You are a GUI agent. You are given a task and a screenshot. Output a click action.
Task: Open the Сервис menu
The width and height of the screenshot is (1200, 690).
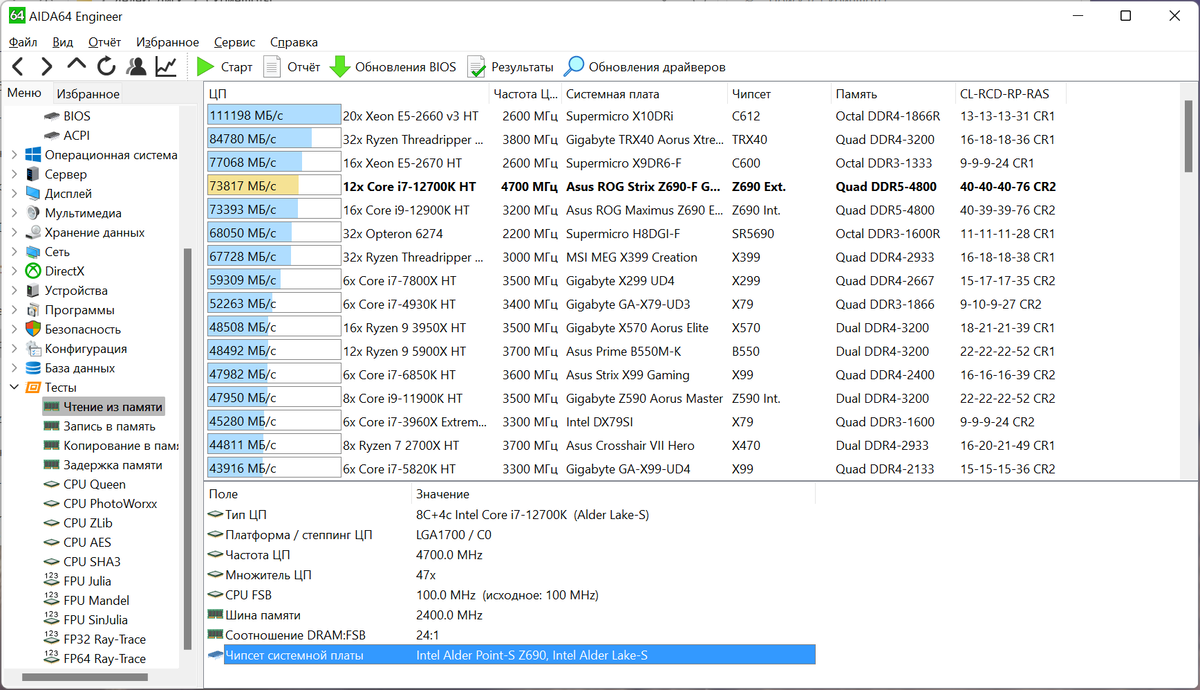coord(234,42)
